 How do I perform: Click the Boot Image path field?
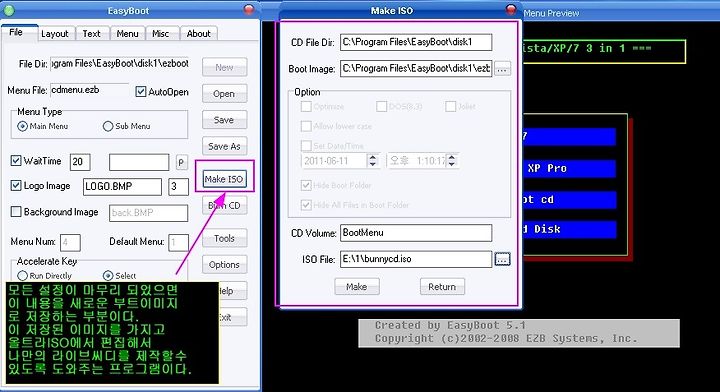pos(416,68)
